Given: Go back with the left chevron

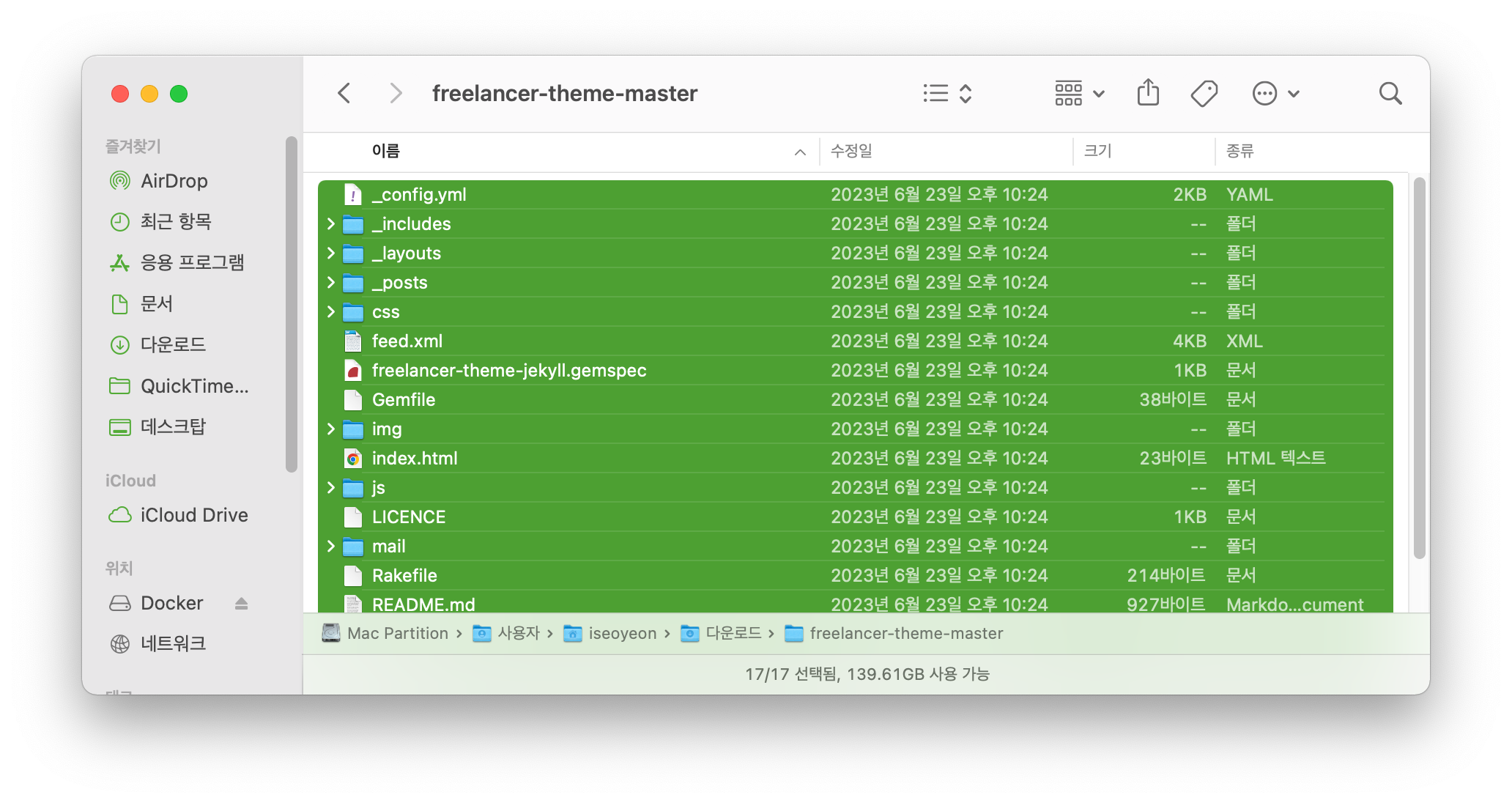Looking at the screenshot, I should click(344, 93).
